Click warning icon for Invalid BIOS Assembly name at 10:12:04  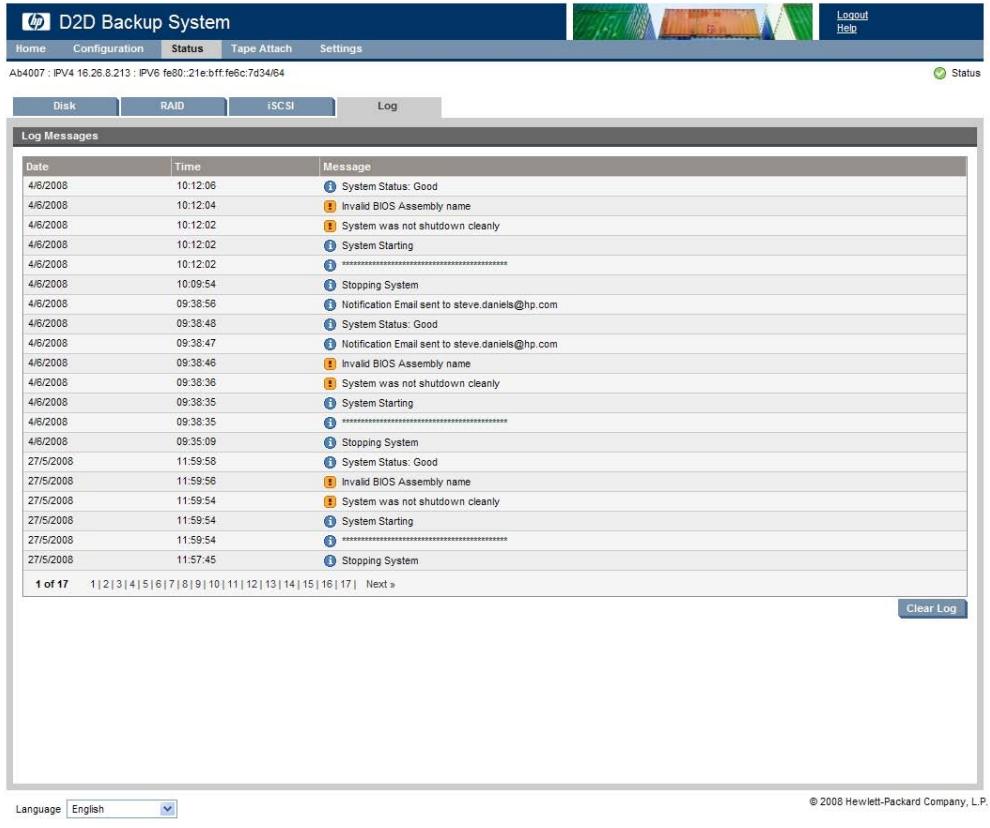[330, 206]
